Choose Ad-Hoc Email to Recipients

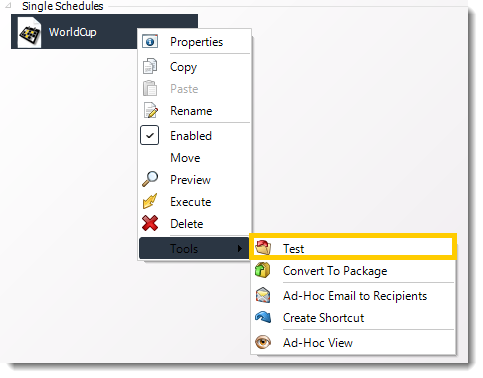click(353, 295)
